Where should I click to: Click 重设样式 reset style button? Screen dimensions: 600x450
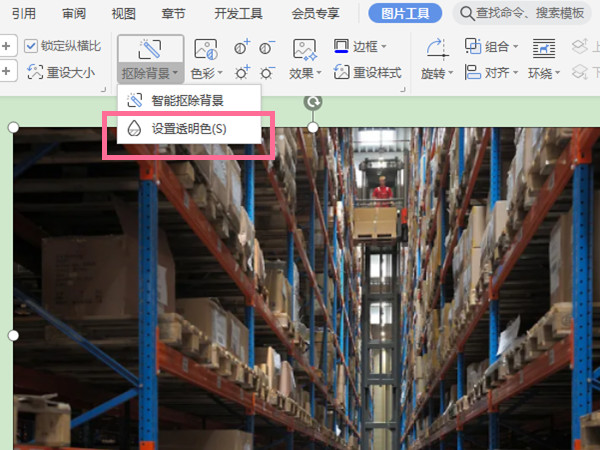tap(368, 72)
